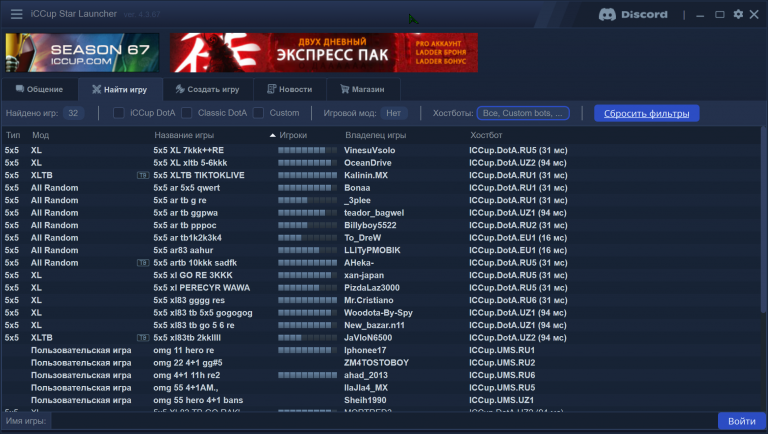Sort by the Игроки column header
The image size is (768, 434).
point(293,135)
